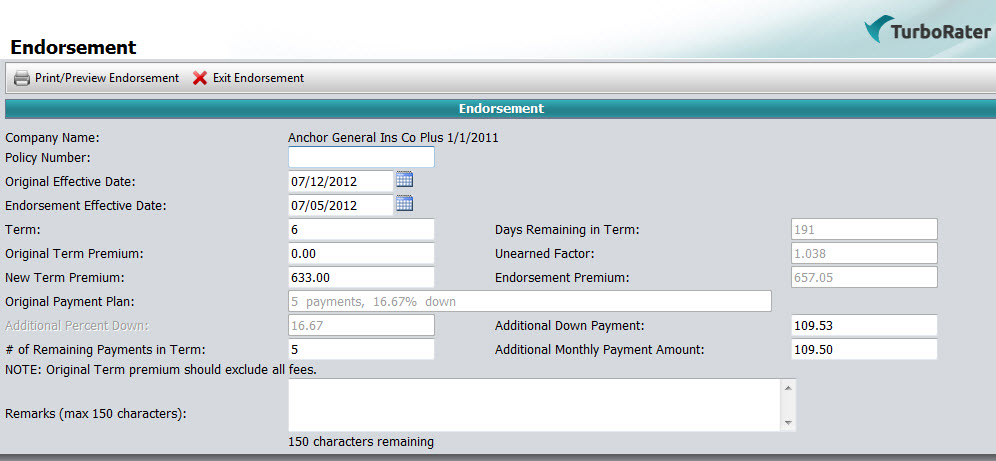
Task: Focus the New Term Premium field
Action: (x=361, y=277)
